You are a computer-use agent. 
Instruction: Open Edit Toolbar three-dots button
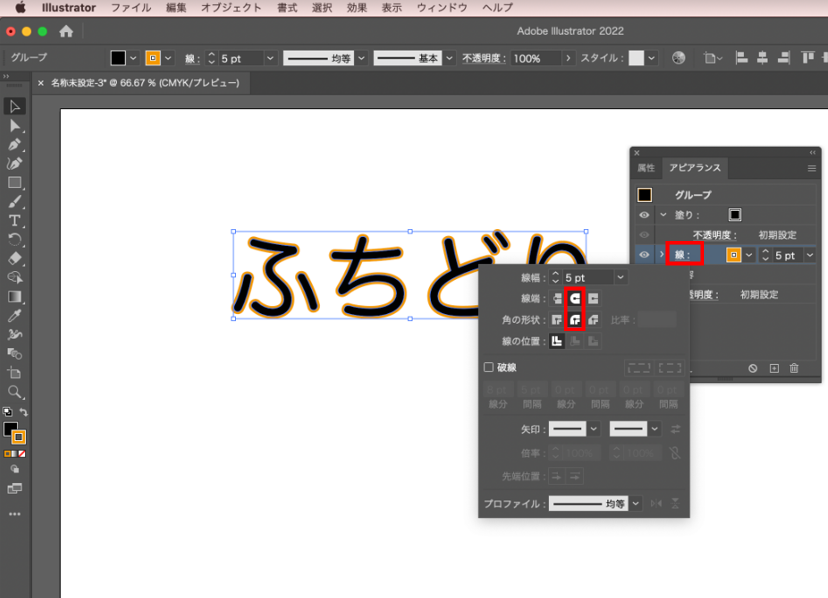tap(14, 514)
